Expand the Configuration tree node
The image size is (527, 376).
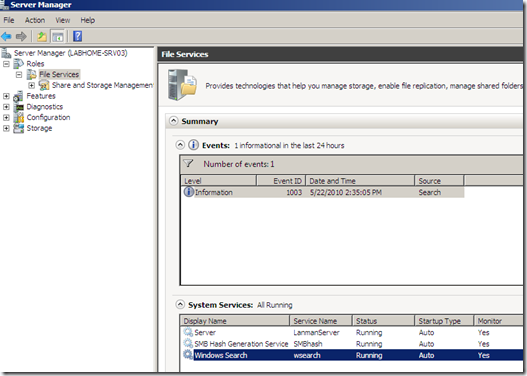click(x=6, y=118)
